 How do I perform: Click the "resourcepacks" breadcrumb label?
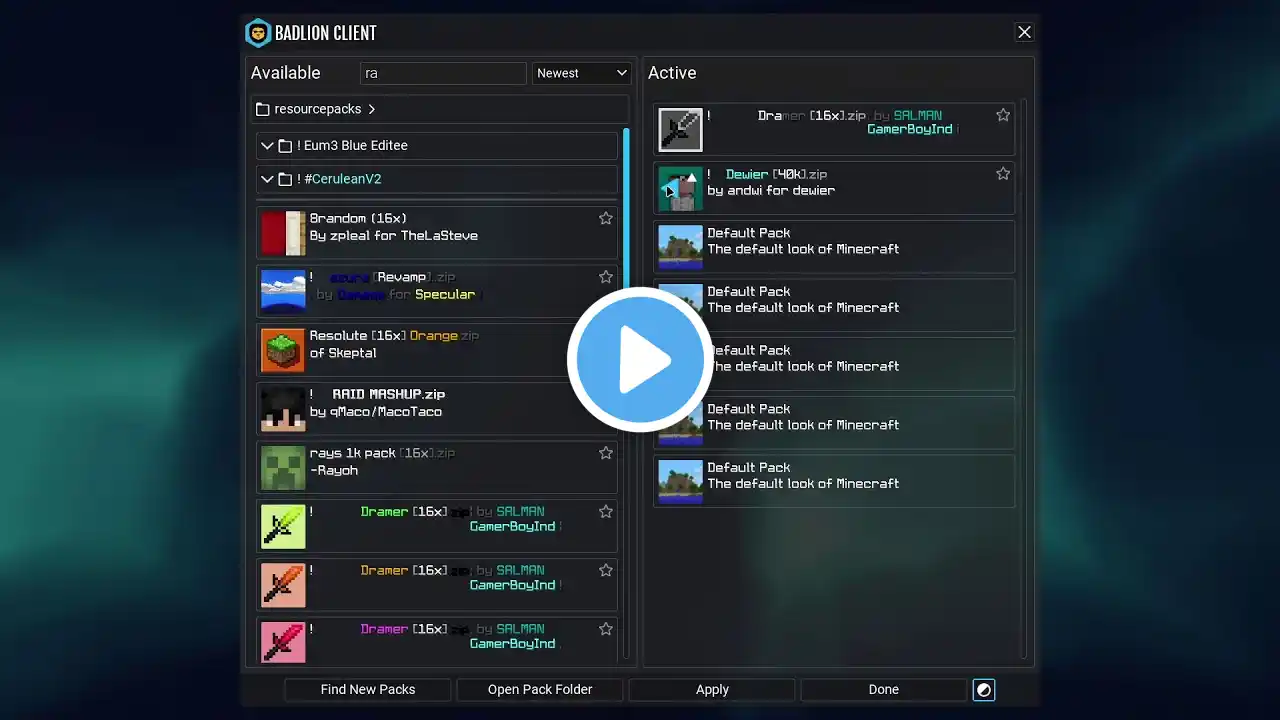pyautogui.click(x=318, y=109)
